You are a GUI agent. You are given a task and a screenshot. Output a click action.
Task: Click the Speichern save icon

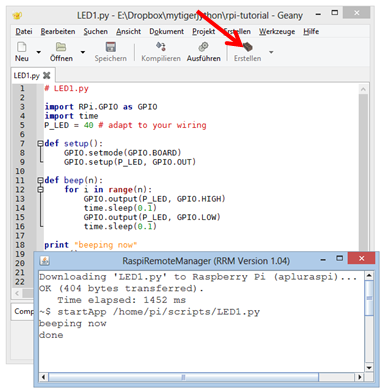coord(110,47)
